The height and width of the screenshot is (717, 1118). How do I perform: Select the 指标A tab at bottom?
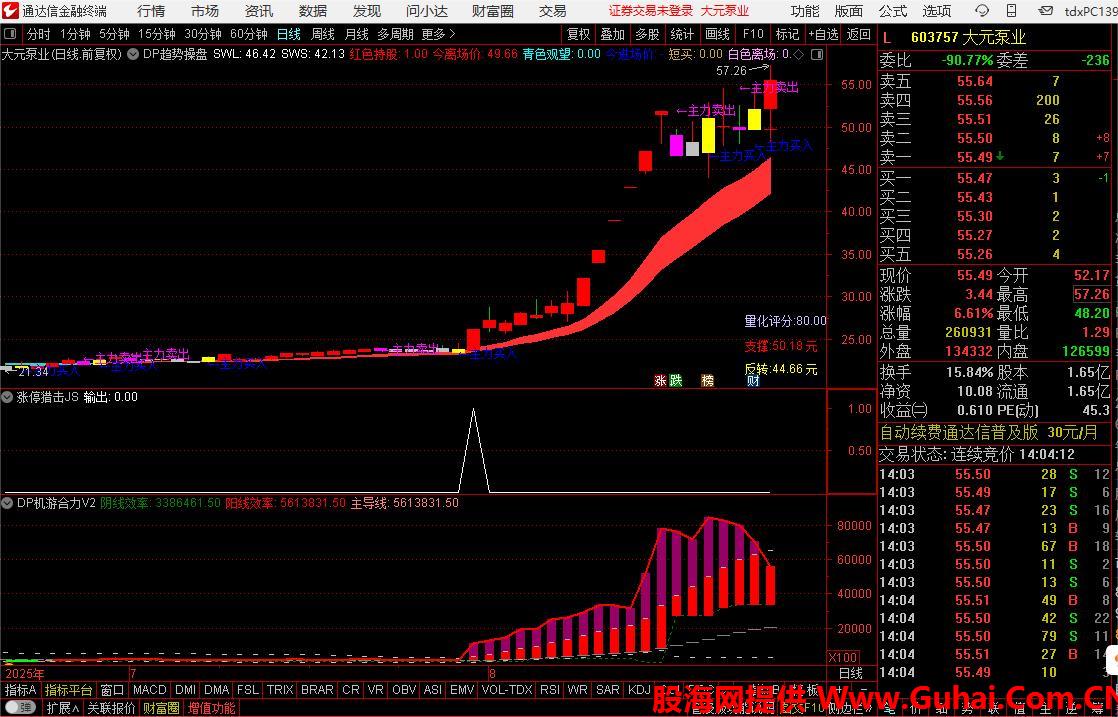click(x=20, y=690)
